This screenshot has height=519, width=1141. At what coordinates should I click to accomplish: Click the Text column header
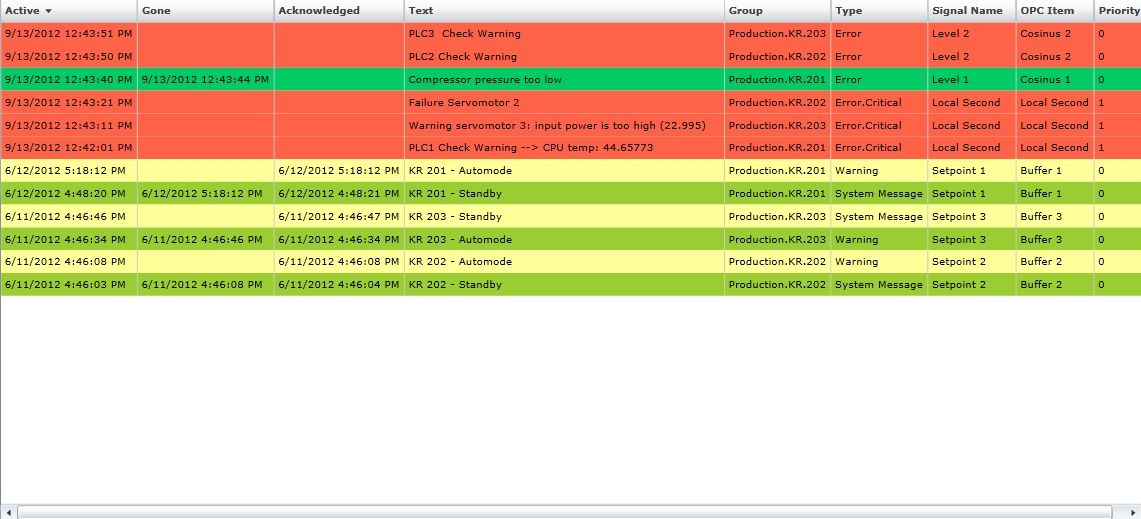[421, 11]
